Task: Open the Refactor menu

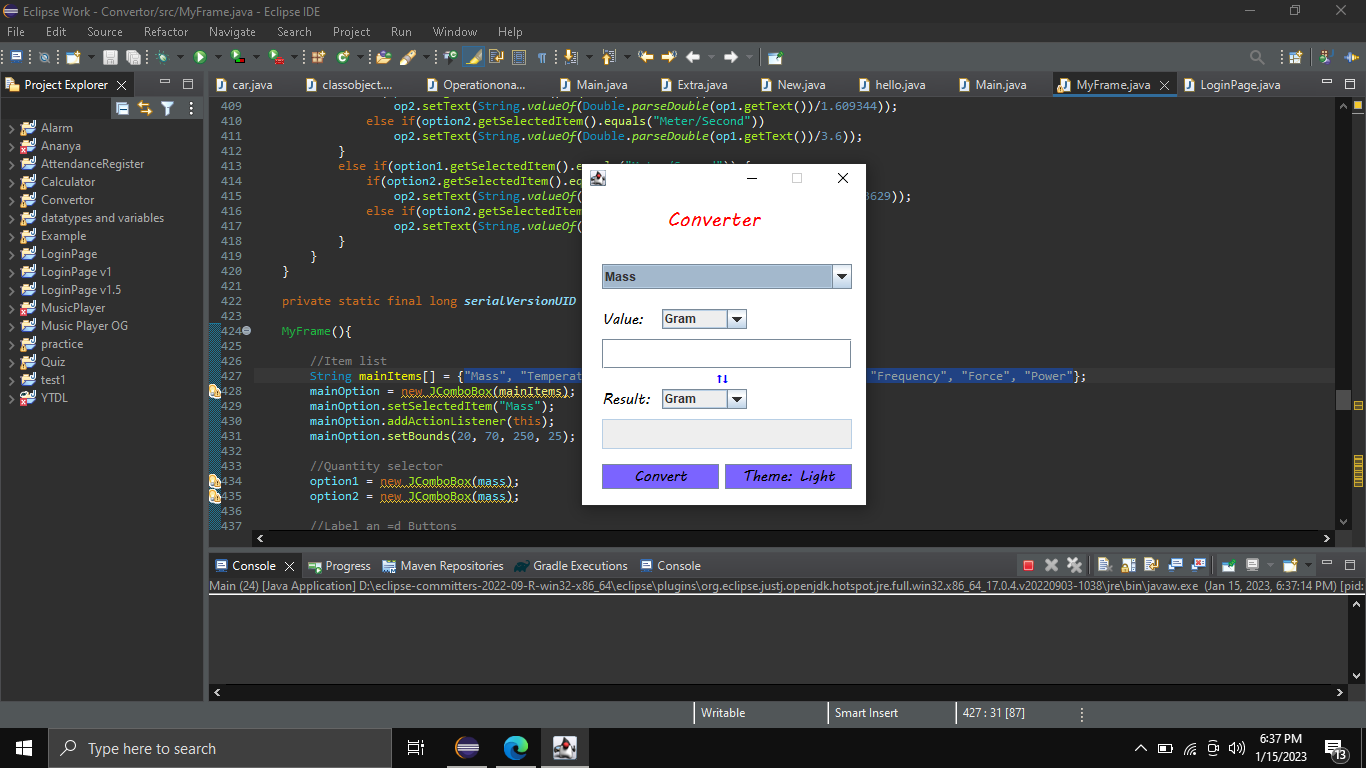Action: point(165,31)
